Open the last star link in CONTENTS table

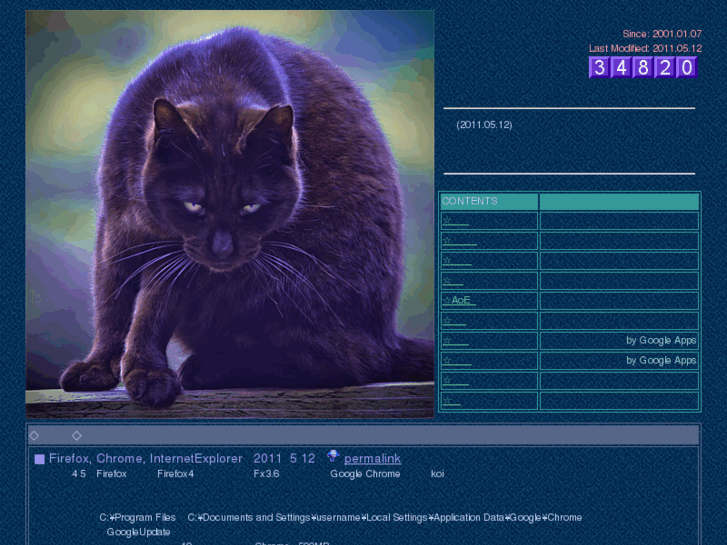point(452,401)
